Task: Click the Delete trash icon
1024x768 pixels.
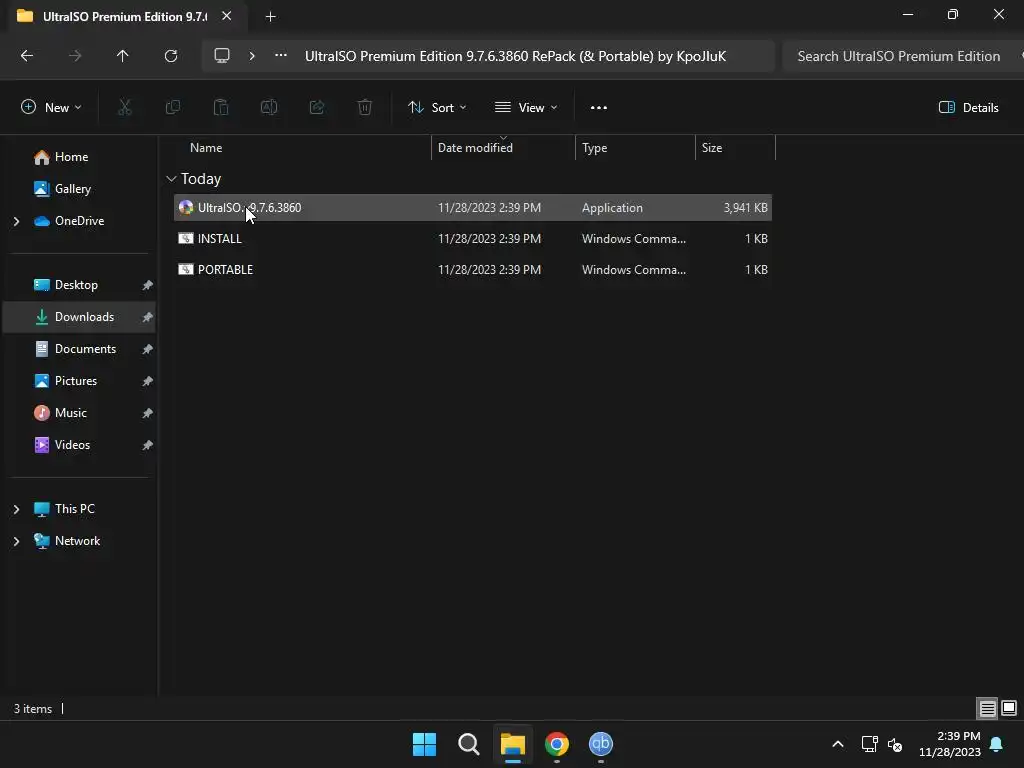Action: pyautogui.click(x=365, y=108)
